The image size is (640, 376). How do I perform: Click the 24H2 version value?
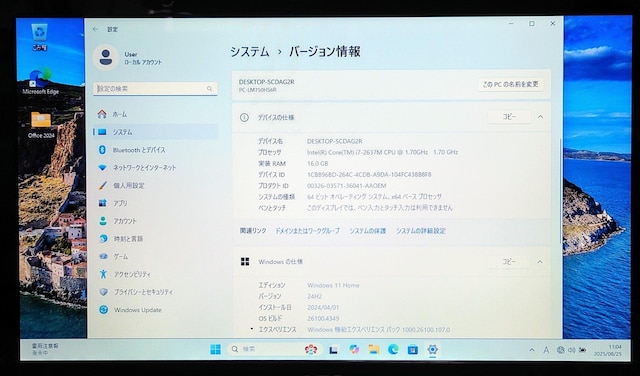315,296
